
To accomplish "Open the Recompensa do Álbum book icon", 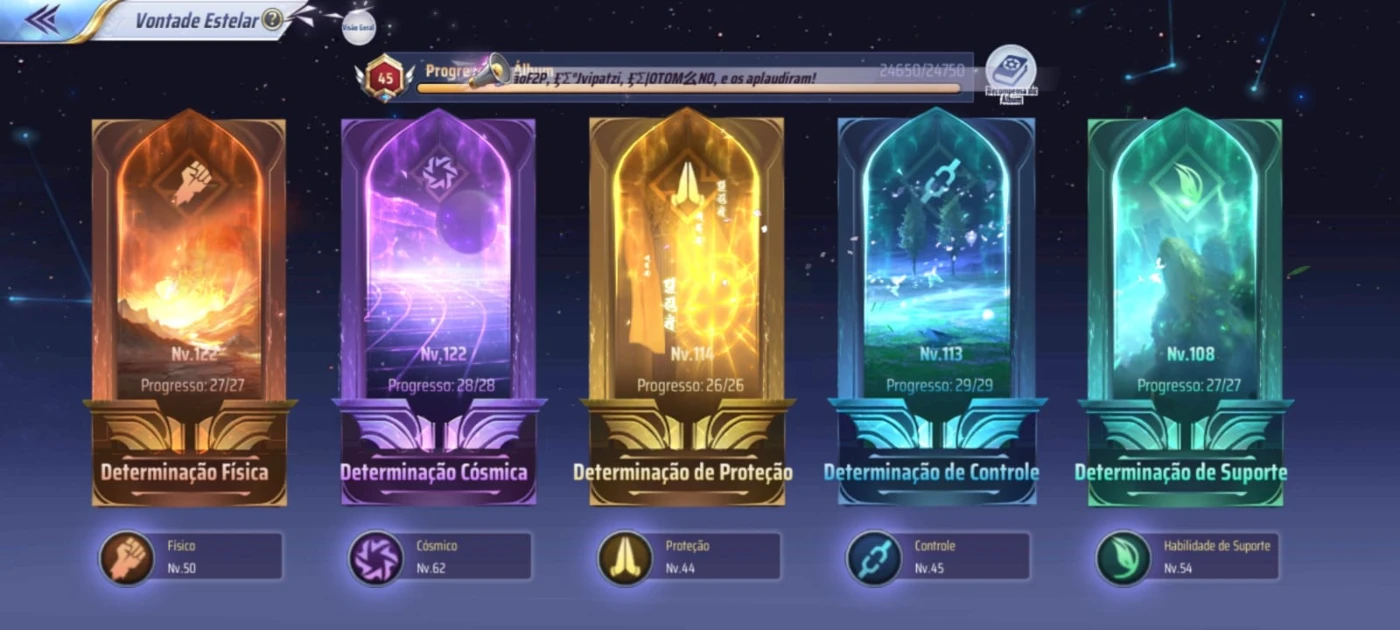I will coord(1010,71).
